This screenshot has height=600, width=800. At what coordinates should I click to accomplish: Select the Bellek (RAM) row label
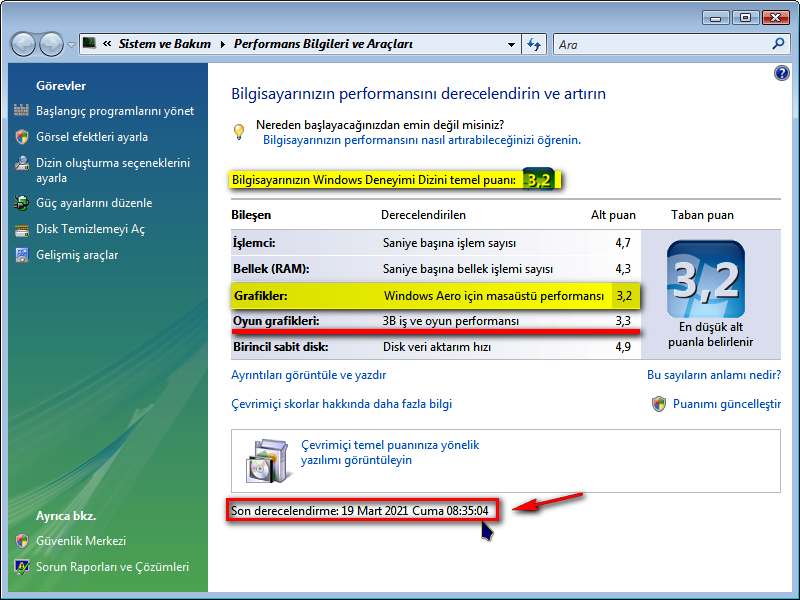tap(271, 269)
